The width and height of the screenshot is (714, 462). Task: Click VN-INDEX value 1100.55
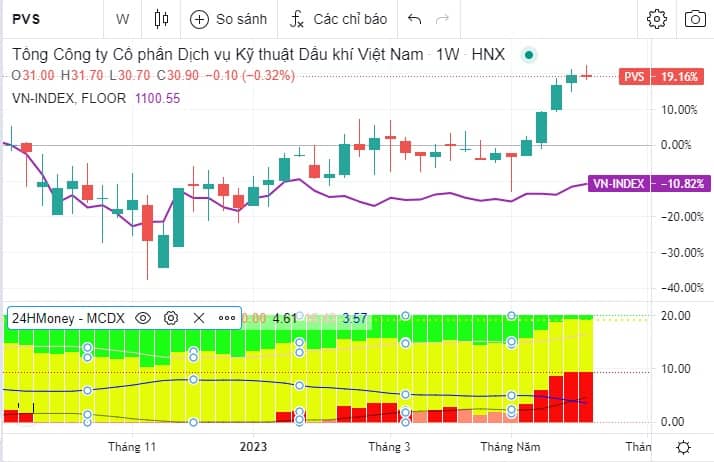(158, 98)
